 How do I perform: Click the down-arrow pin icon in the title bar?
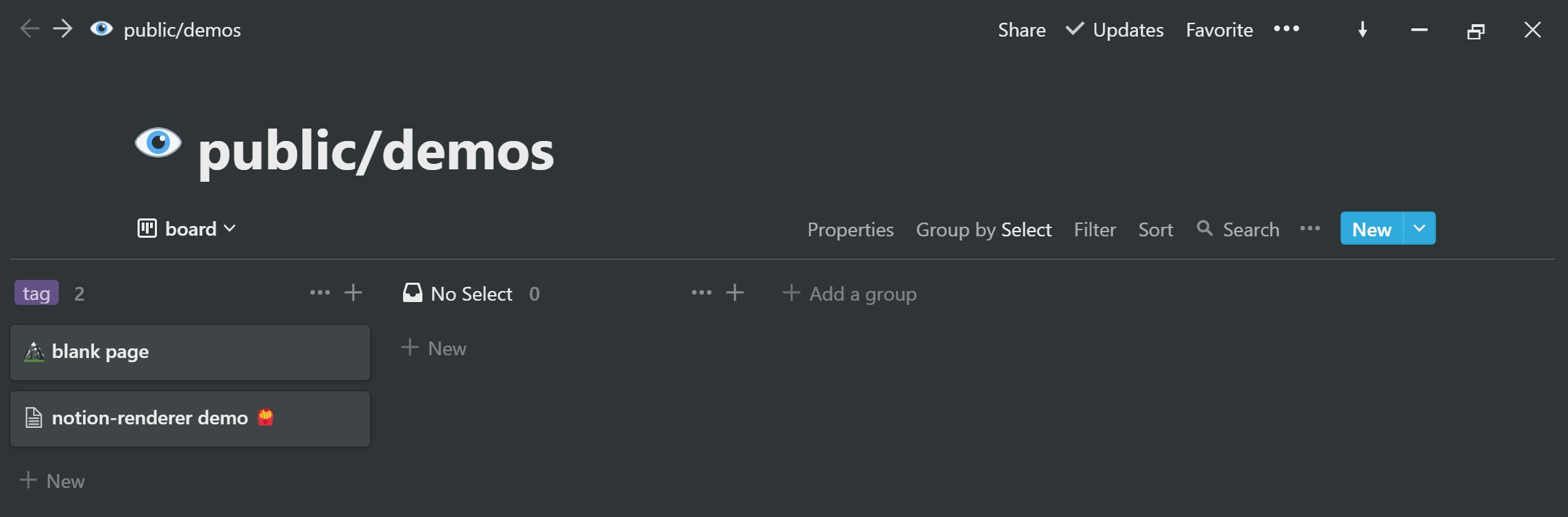(x=1363, y=29)
